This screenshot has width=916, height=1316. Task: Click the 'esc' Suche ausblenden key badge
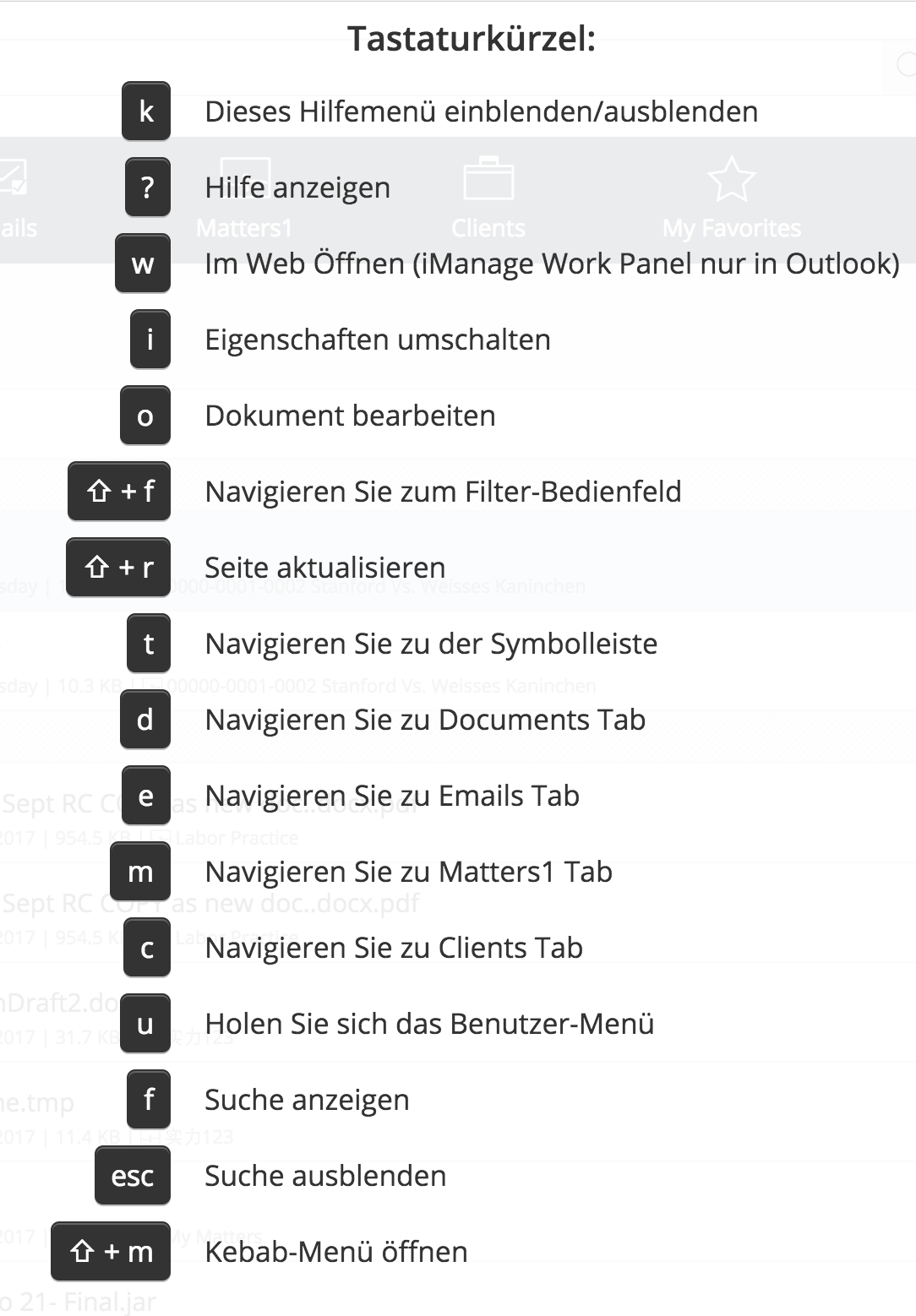[x=132, y=1175]
